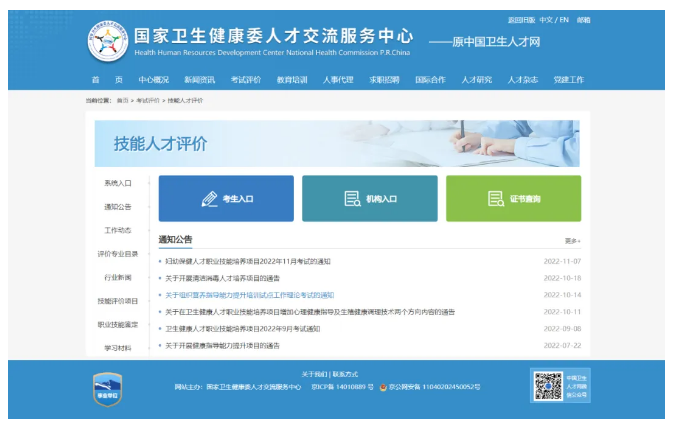
Task: Click the 事业单位 shield badge in footer
Action: pos(108,390)
